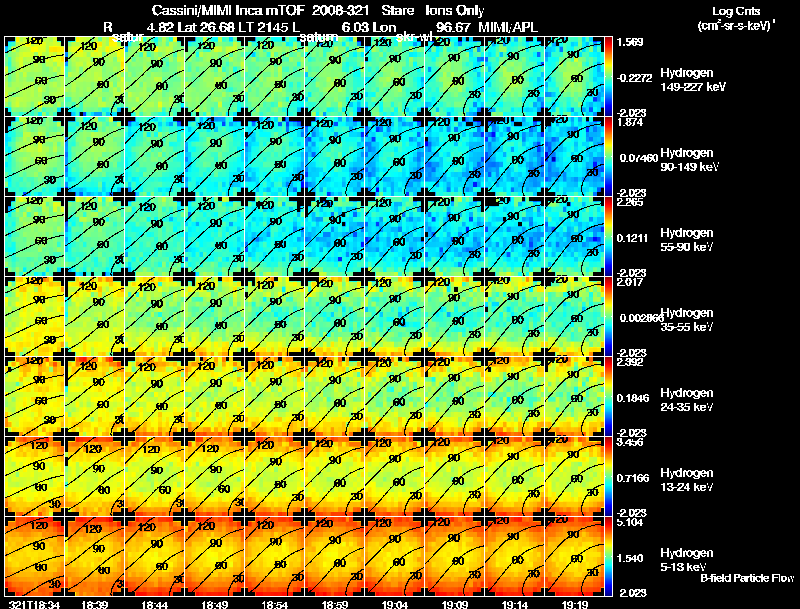This screenshot has width=800, height=609.
Task: Click the Hydrogen 13-24 keV row label
Action: (687, 480)
